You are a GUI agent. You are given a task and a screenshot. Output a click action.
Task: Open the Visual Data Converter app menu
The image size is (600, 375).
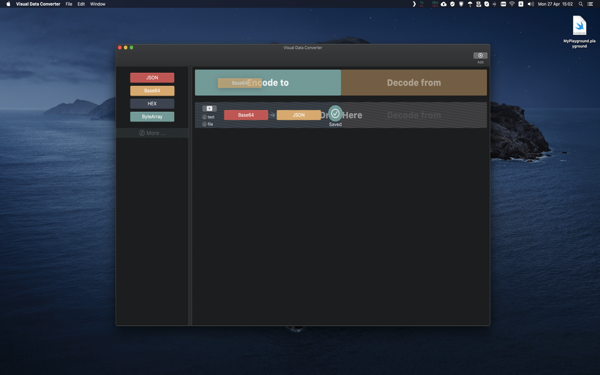point(38,4)
